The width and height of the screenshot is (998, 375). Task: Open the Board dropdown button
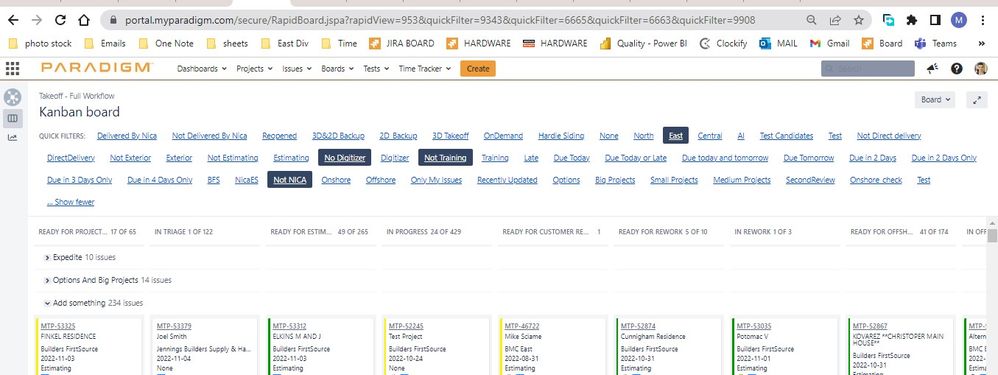click(x=936, y=100)
